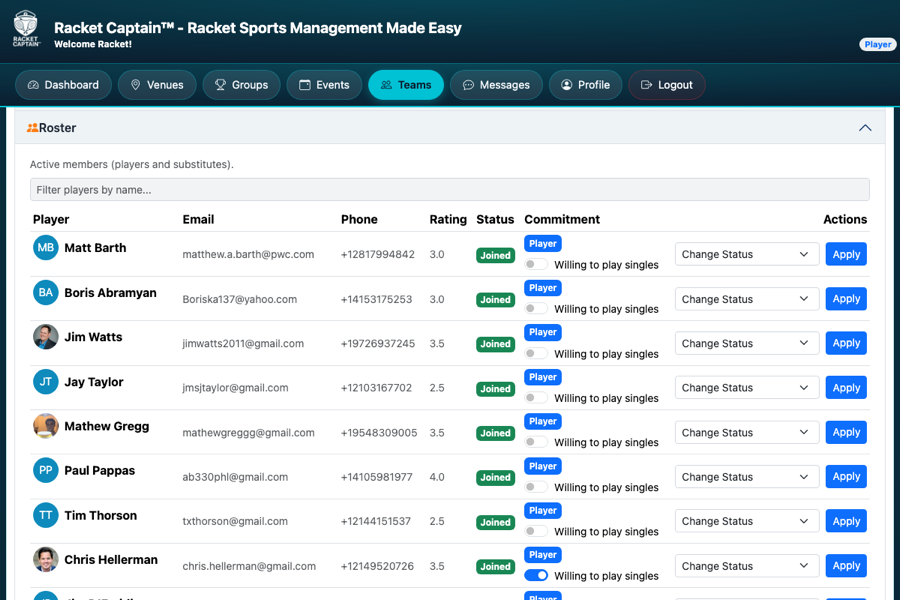
Task: Collapse the Roster section chevron
Action: click(864, 127)
